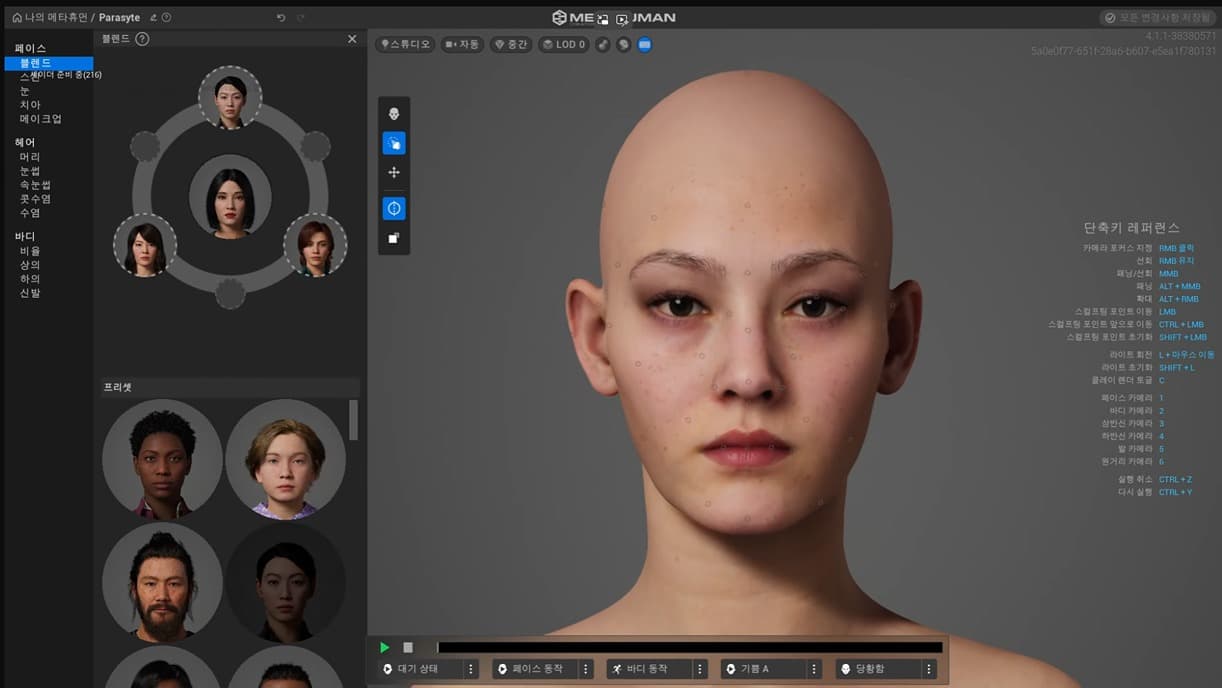Choose the move tool with four arrows
This screenshot has width=1222, height=688.
pyautogui.click(x=394, y=173)
